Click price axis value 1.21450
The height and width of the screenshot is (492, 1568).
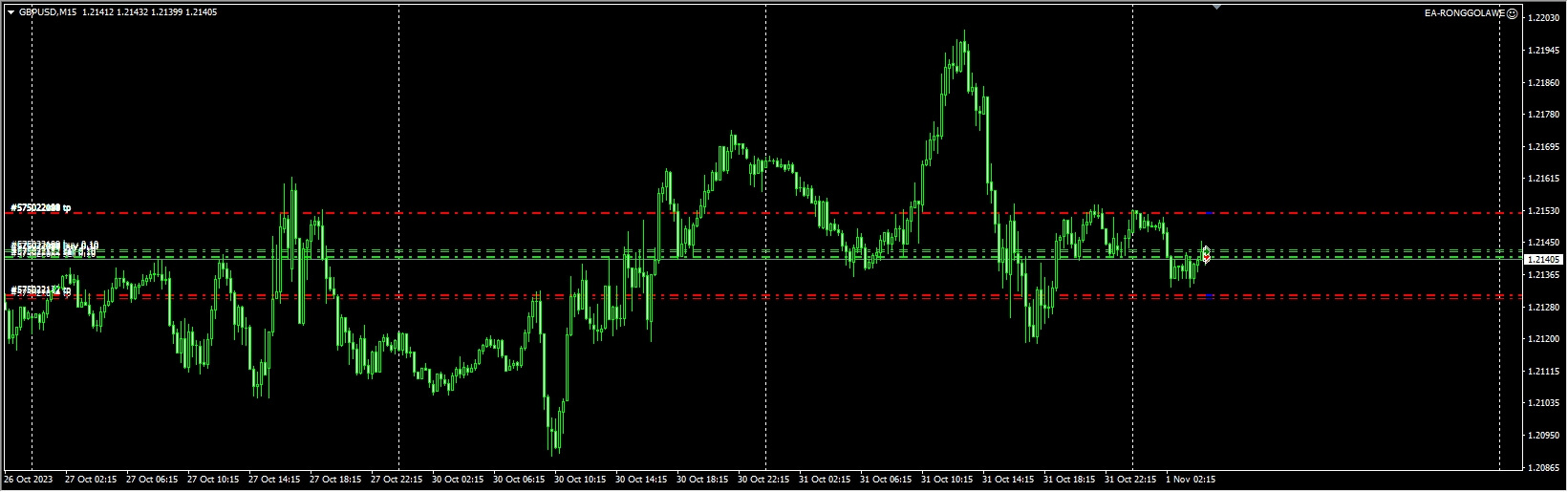[x=1544, y=243]
